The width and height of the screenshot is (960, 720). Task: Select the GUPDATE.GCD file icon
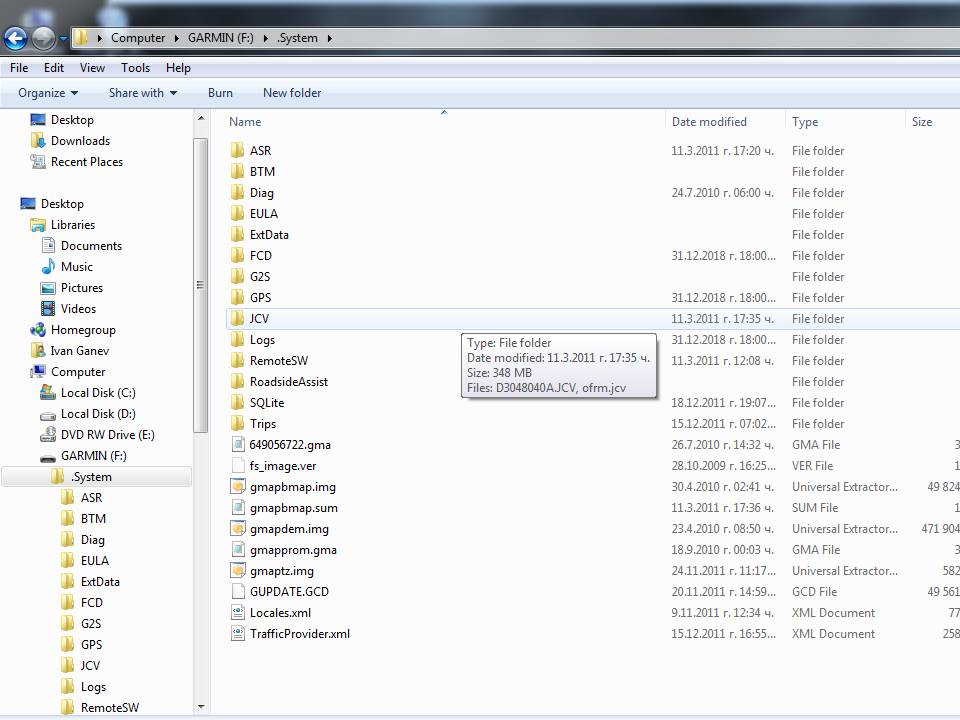click(237, 592)
